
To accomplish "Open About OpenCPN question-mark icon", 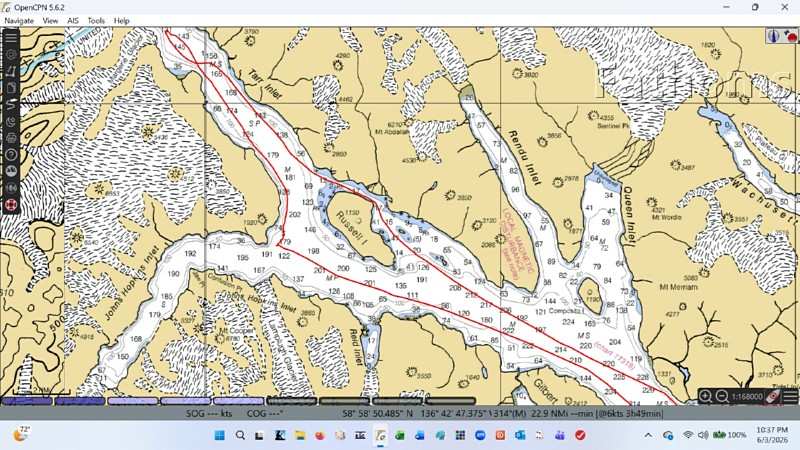I will [x=11, y=155].
